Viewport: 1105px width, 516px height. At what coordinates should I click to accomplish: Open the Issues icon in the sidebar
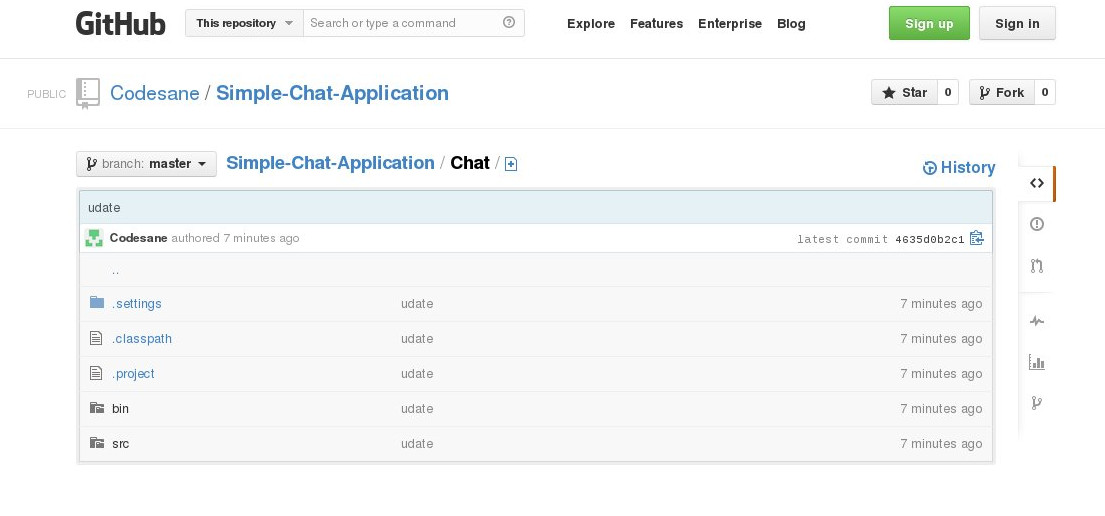pos(1036,224)
